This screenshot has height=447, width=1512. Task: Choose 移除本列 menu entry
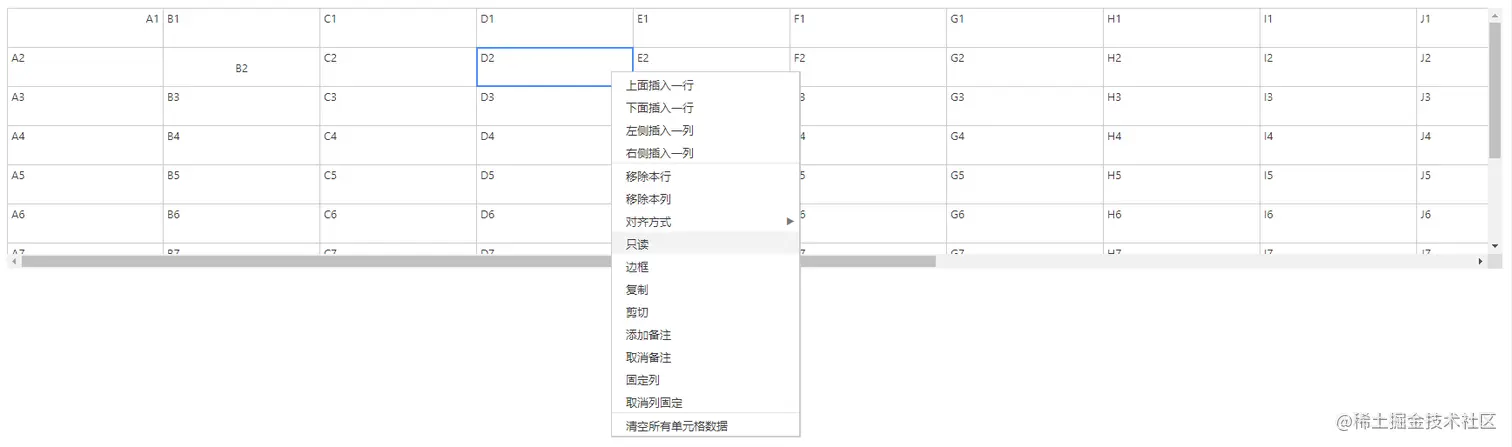[x=648, y=199]
